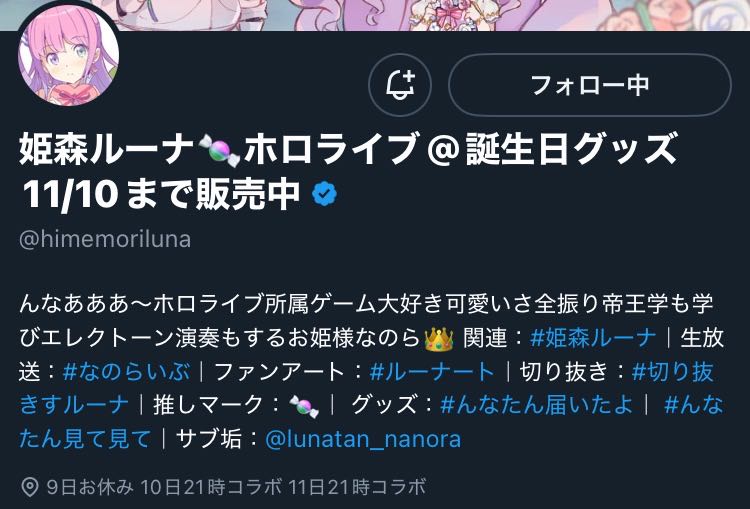The image size is (750, 509).
Task: Toggle the フォロー中 following button
Action: [x=590, y=85]
